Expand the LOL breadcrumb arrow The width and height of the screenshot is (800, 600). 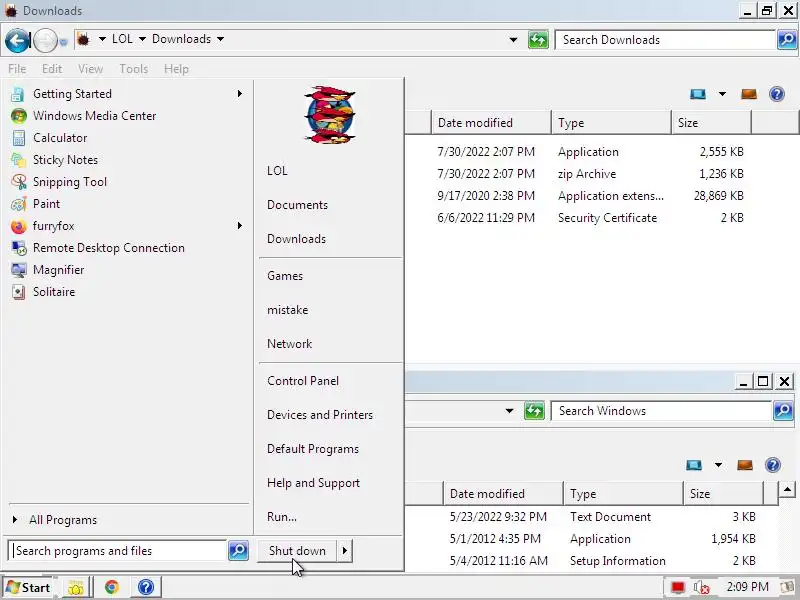click(x=142, y=39)
